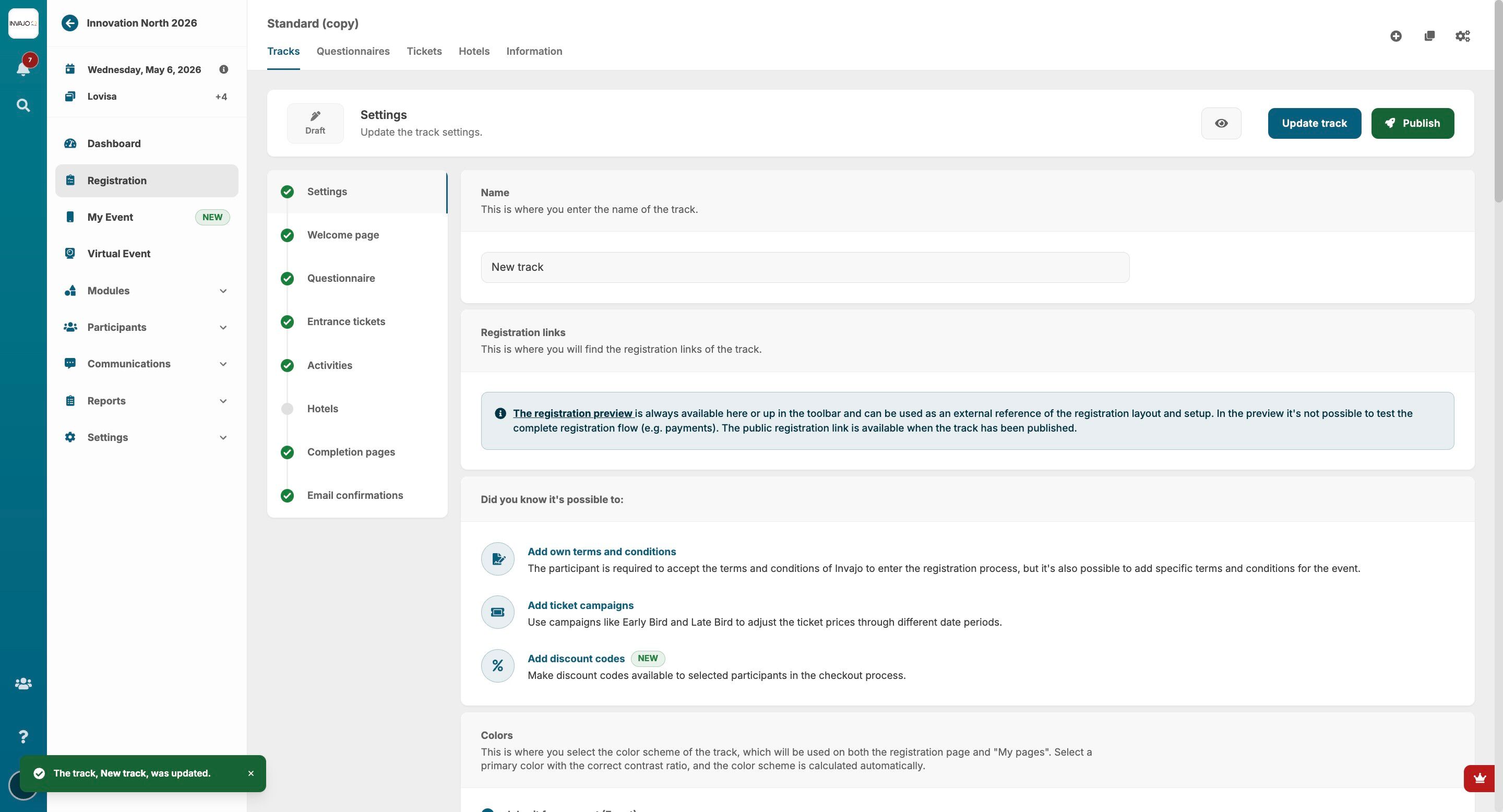Open search with the magnifier icon
This screenshot has width=1503, height=812.
pyautogui.click(x=23, y=105)
